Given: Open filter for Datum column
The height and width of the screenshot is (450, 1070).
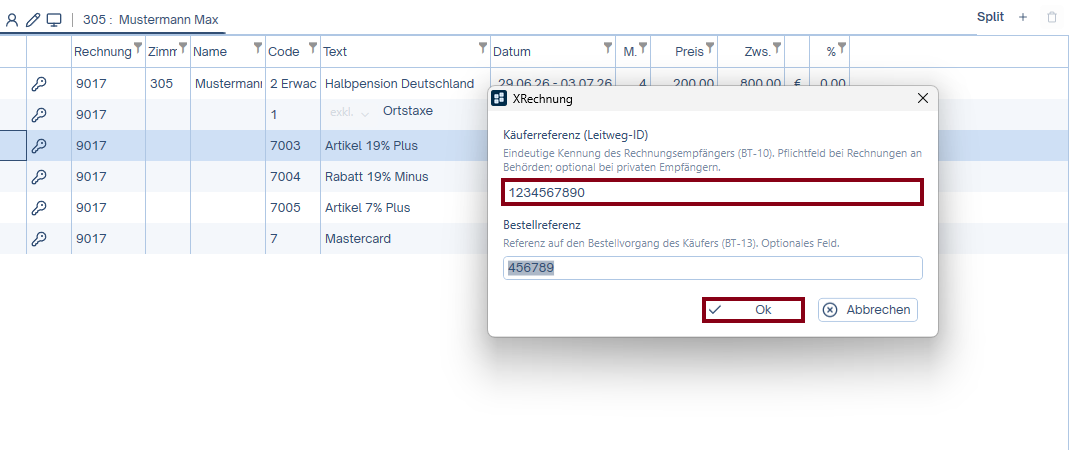Looking at the screenshot, I should coord(608,47).
